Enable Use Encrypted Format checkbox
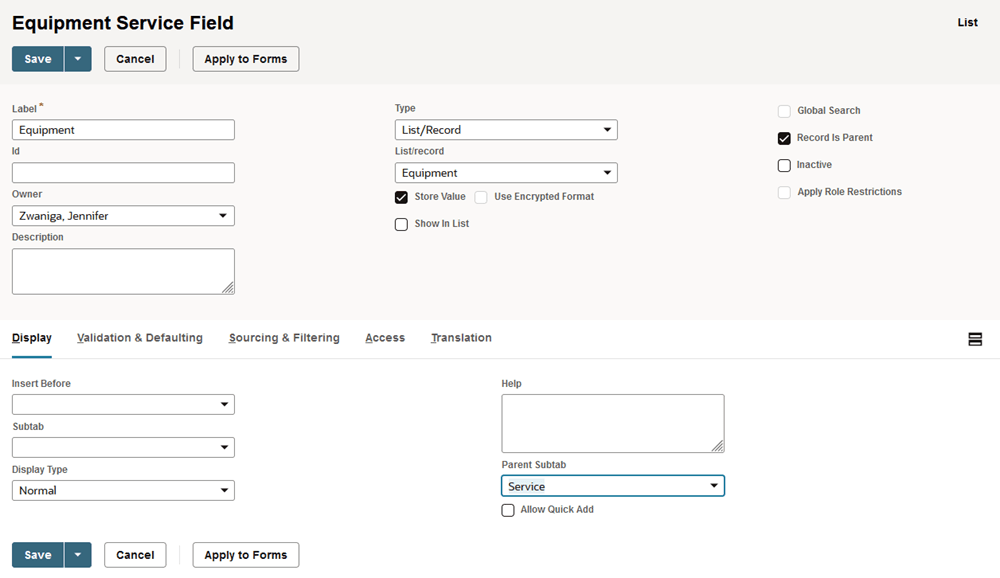The image size is (1000, 578). [481, 197]
